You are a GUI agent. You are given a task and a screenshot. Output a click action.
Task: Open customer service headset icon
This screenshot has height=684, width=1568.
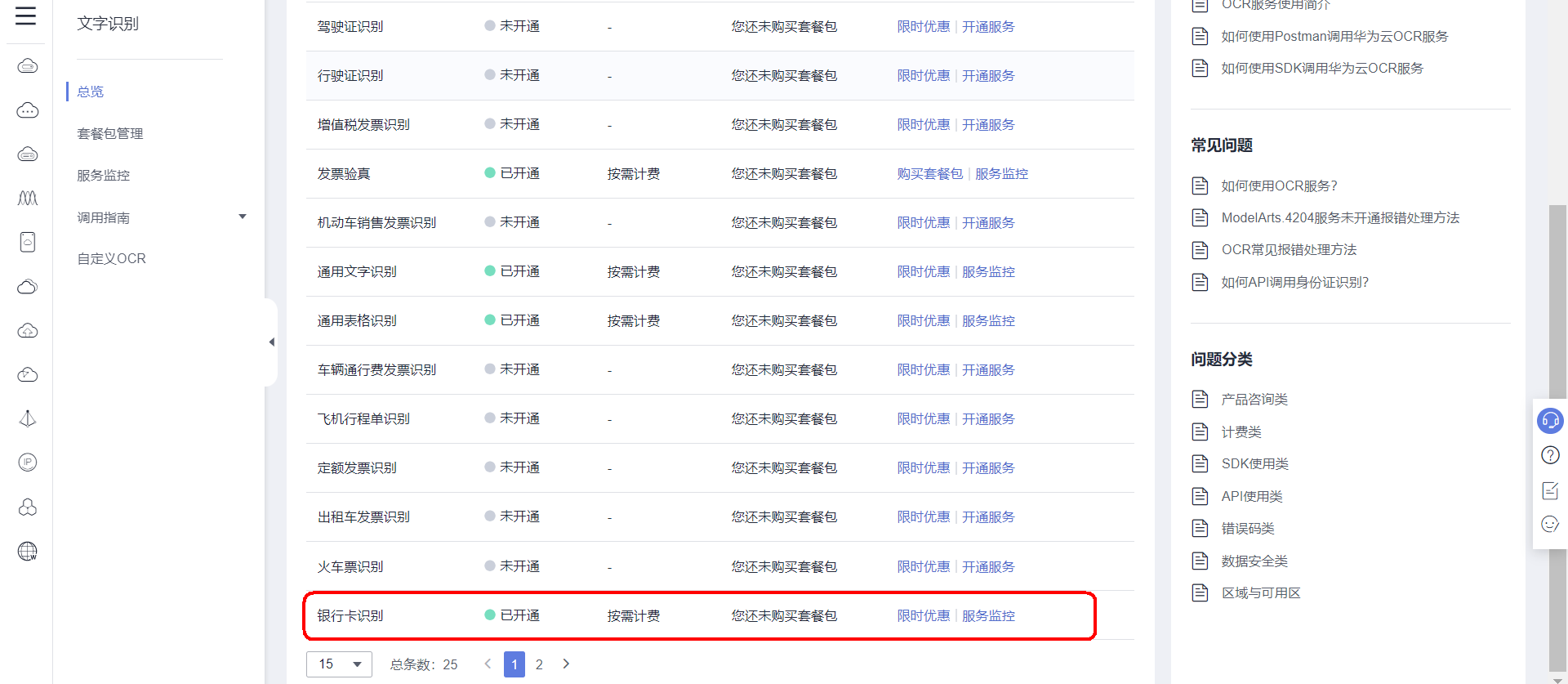[1550, 421]
